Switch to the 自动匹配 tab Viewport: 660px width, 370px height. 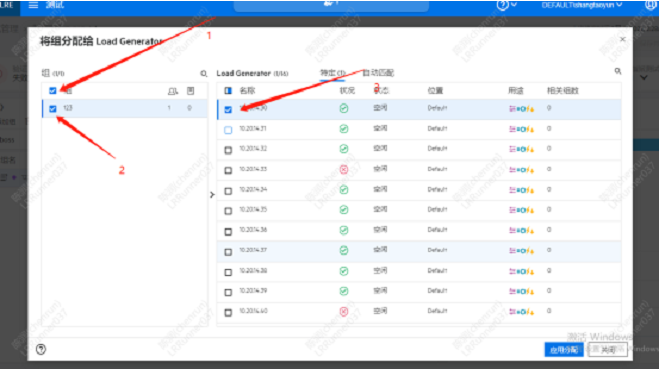[x=378, y=73]
